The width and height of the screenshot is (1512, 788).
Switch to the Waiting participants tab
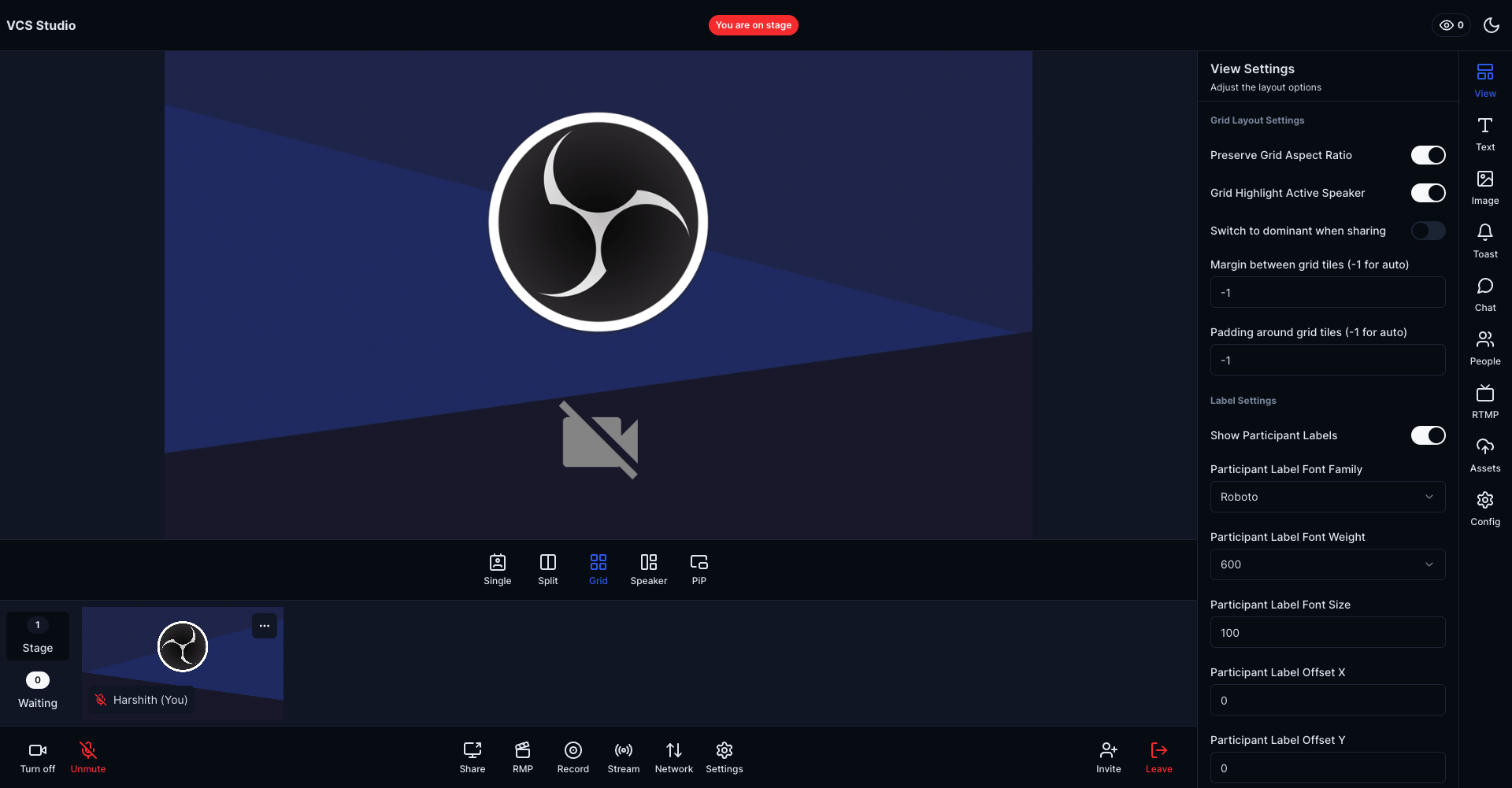[x=38, y=691]
